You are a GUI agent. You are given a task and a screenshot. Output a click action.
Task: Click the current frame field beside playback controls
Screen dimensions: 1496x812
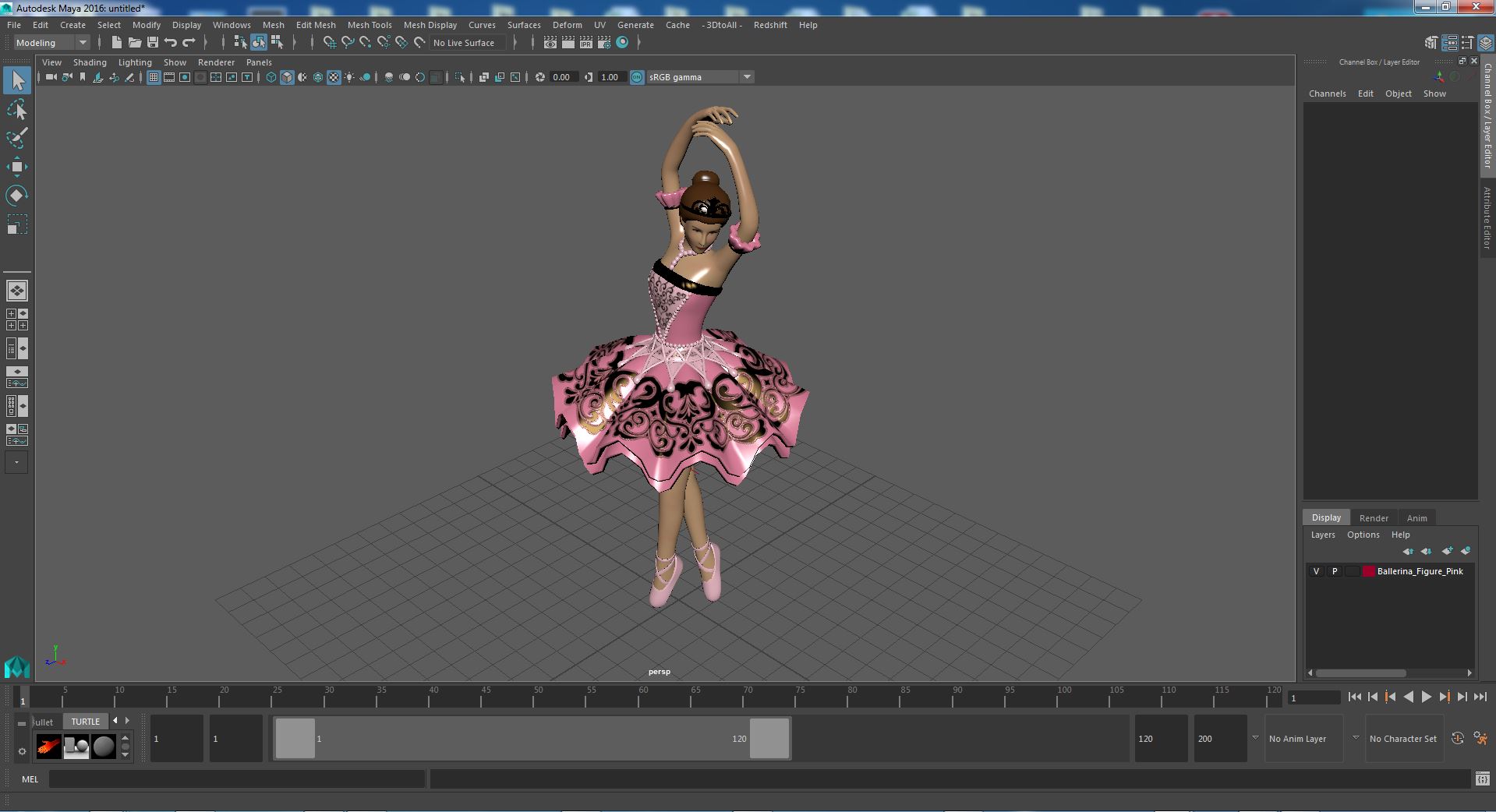point(1314,698)
